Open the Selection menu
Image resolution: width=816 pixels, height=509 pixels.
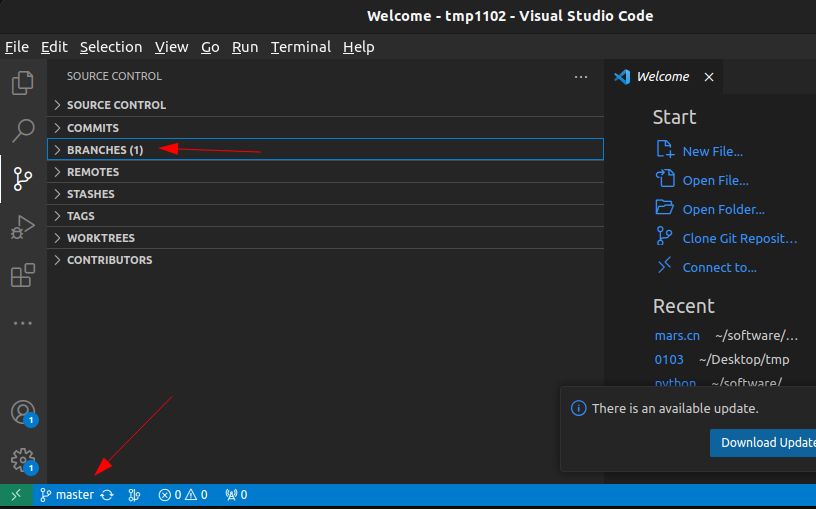(111, 47)
